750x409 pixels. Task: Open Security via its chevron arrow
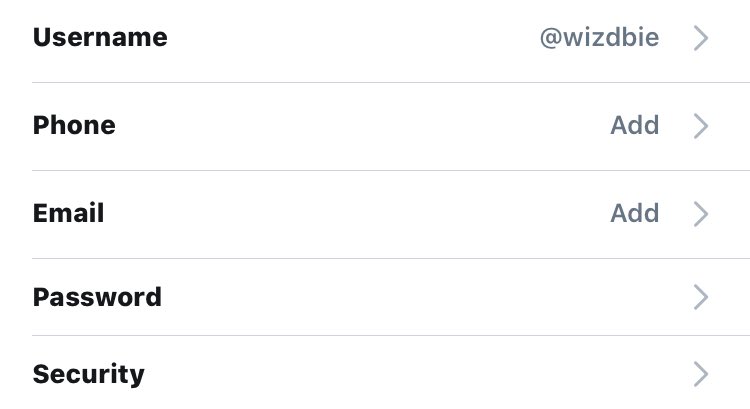pos(701,374)
